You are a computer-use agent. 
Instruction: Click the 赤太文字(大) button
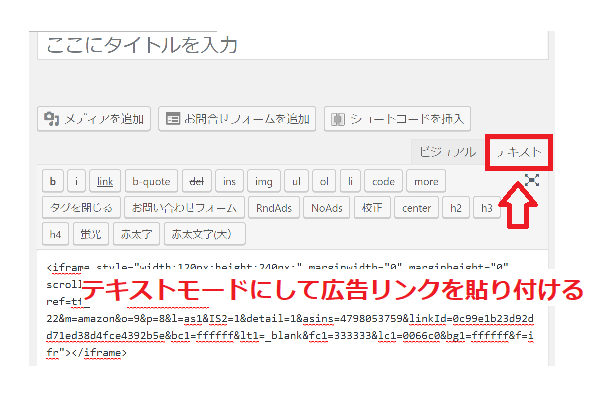(205, 234)
